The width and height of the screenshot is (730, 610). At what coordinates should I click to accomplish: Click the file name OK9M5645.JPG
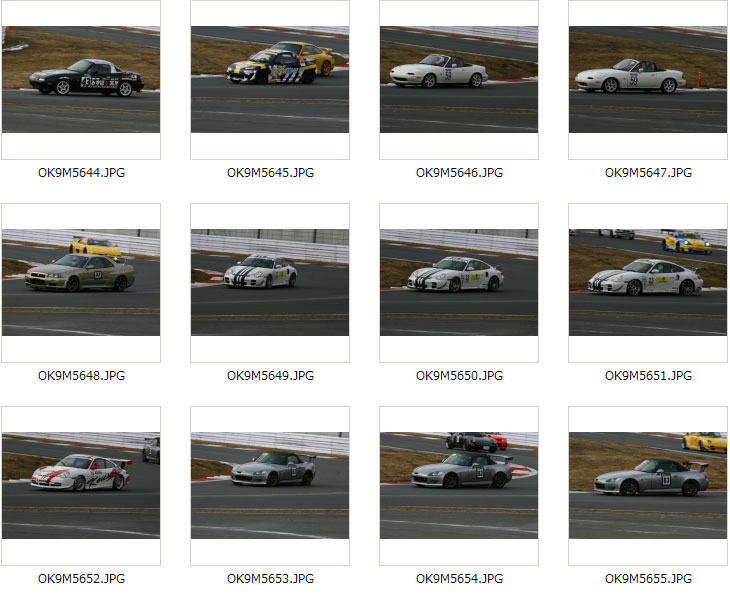coord(270,173)
